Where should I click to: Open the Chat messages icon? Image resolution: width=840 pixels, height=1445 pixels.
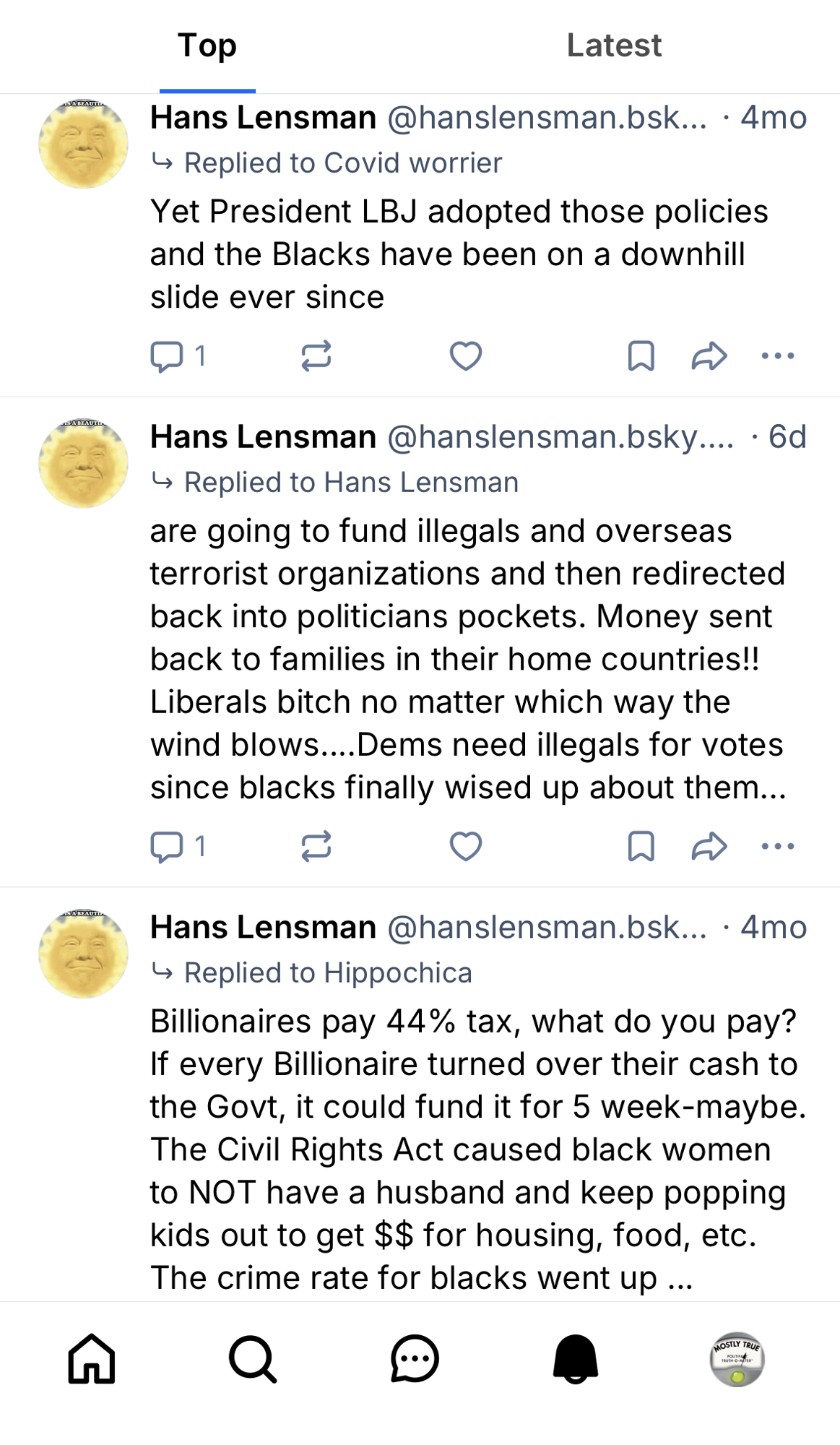[x=415, y=1359]
